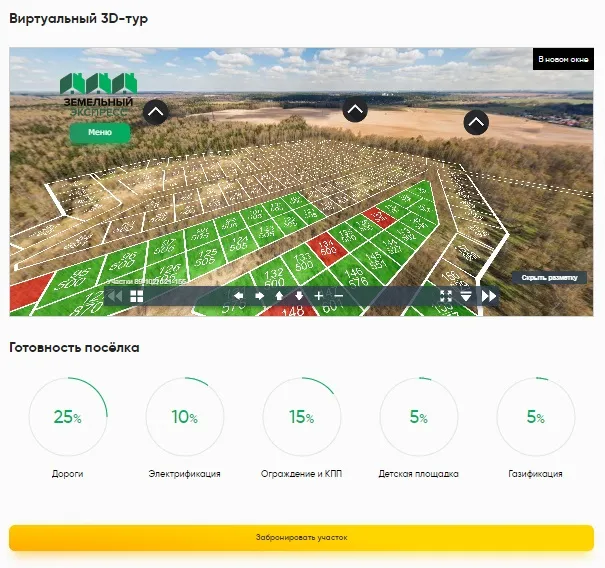Pan the tour view left
Image resolution: width=605 pixels, height=568 pixels.
[239, 296]
